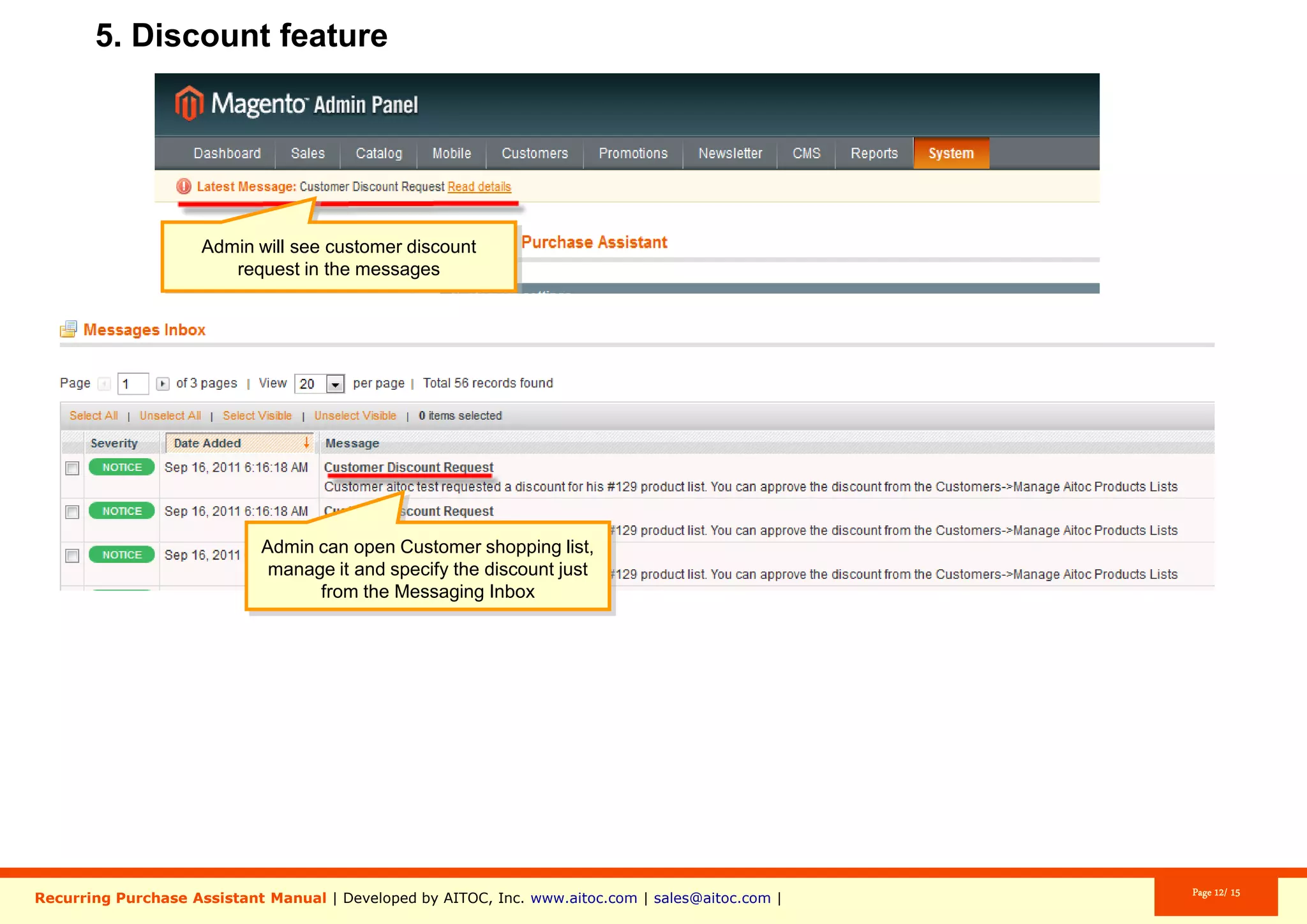1307x924 pixels.
Task: Click the third row's NOTICE badge
Action: [122, 555]
